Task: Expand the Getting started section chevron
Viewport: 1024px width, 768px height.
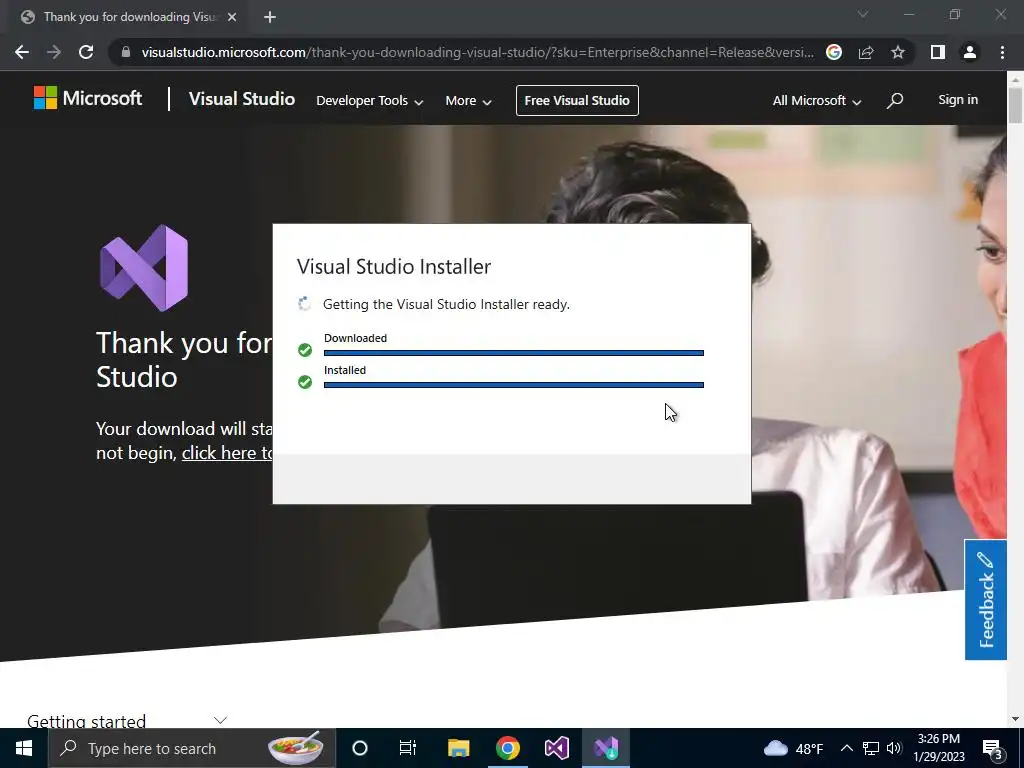Action: pyautogui.click(x=221, y=720)
